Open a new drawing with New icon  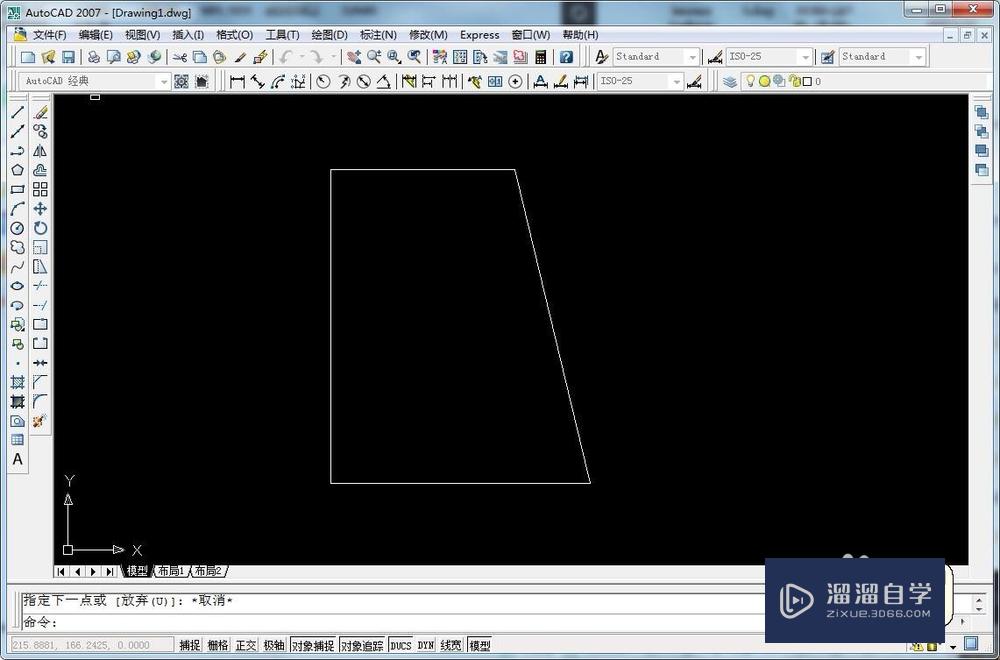point(27,56)
